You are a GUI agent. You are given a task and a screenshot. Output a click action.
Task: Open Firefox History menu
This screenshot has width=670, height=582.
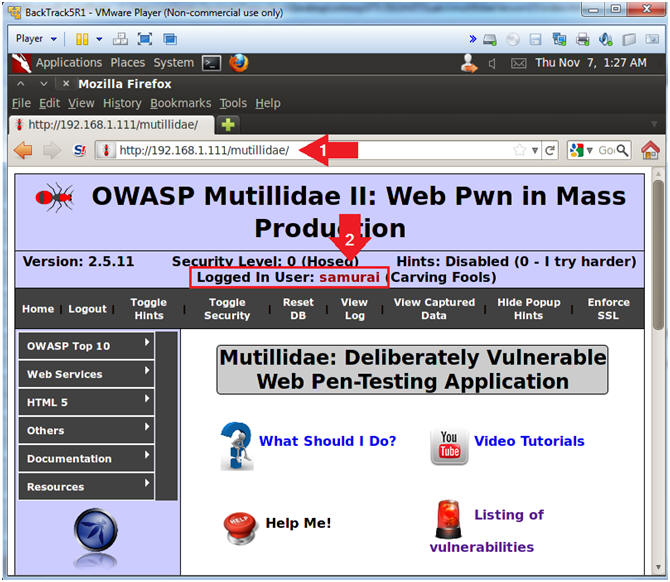(122, 103)
